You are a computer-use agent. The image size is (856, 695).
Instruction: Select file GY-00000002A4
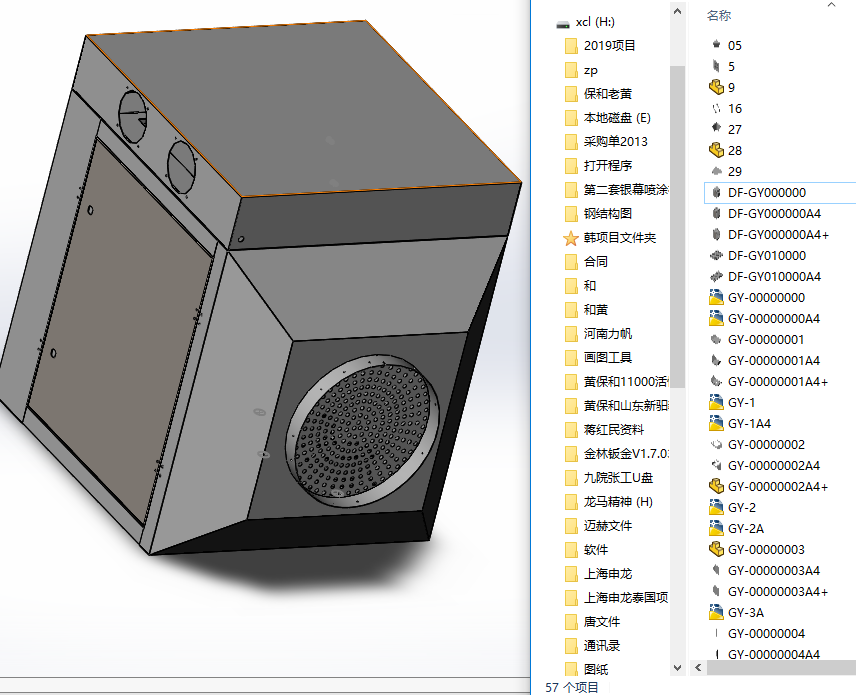pos(774,466)
